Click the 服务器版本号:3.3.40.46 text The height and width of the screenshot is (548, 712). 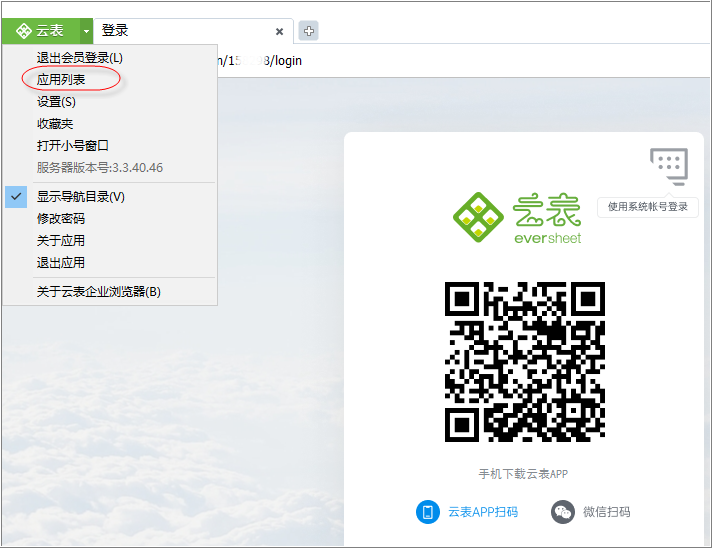(99, 168)
